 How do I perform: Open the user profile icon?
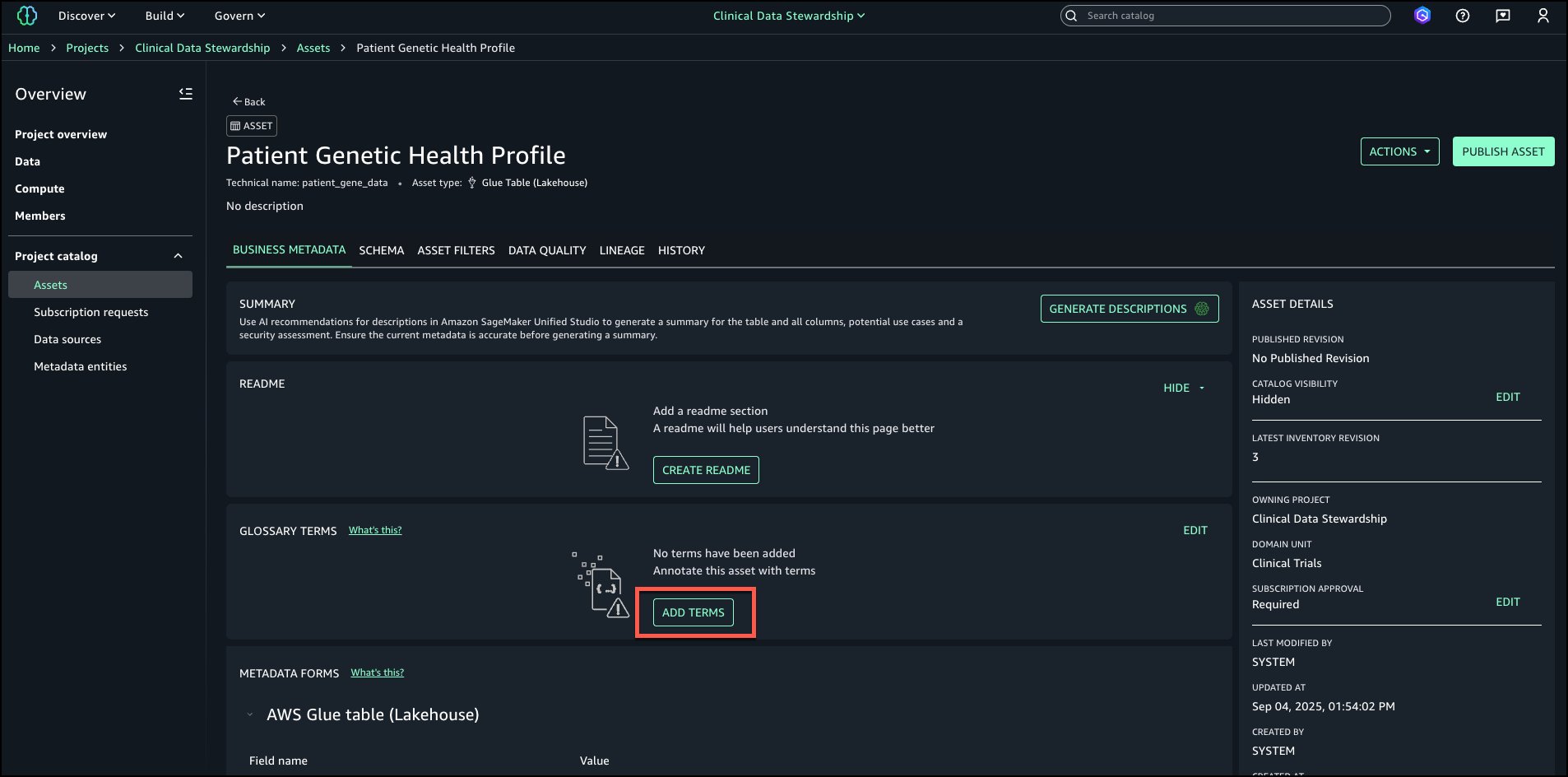(x=1543, y=16)
